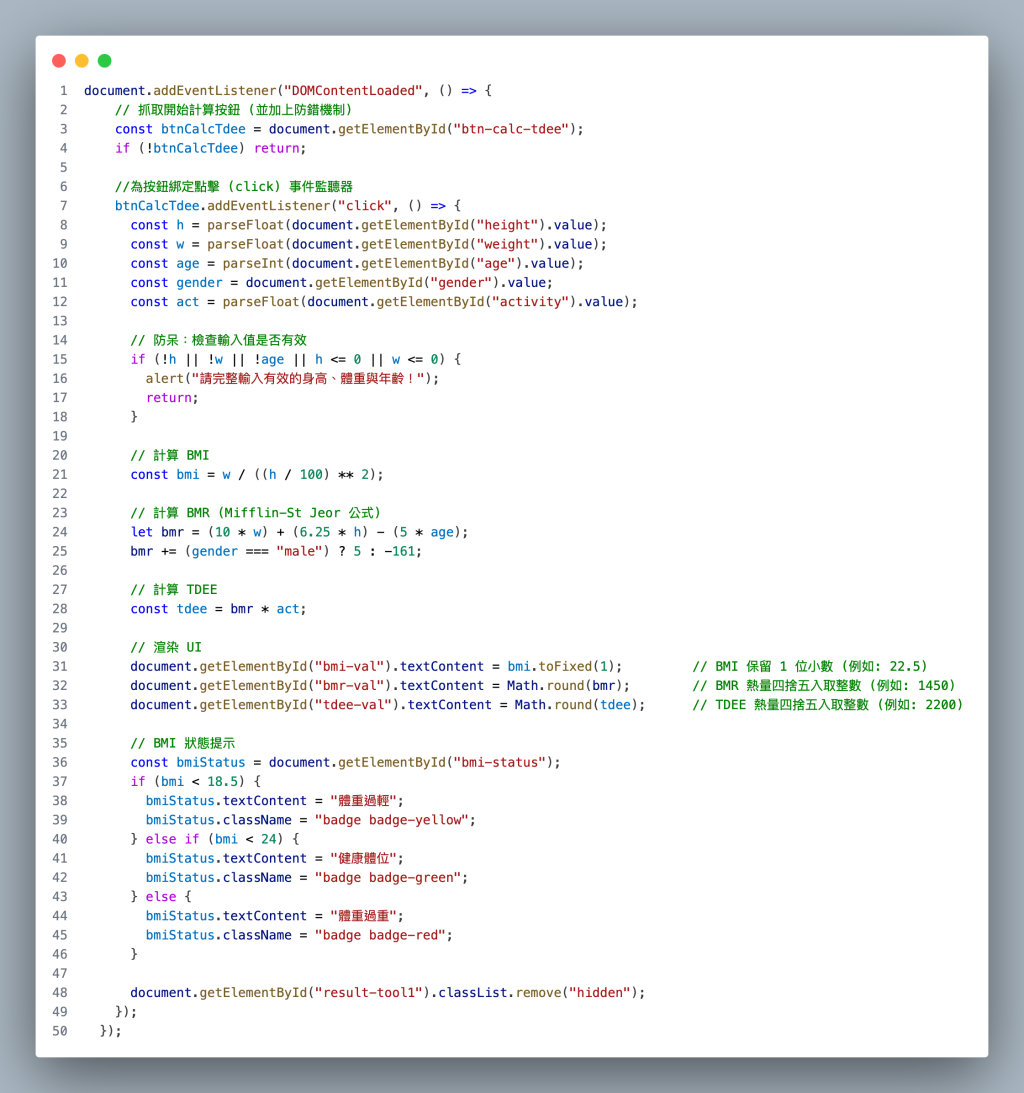1024x1093 pixels.
Task: Click the "體重過輕" string
Action: (x=365, y=801)
